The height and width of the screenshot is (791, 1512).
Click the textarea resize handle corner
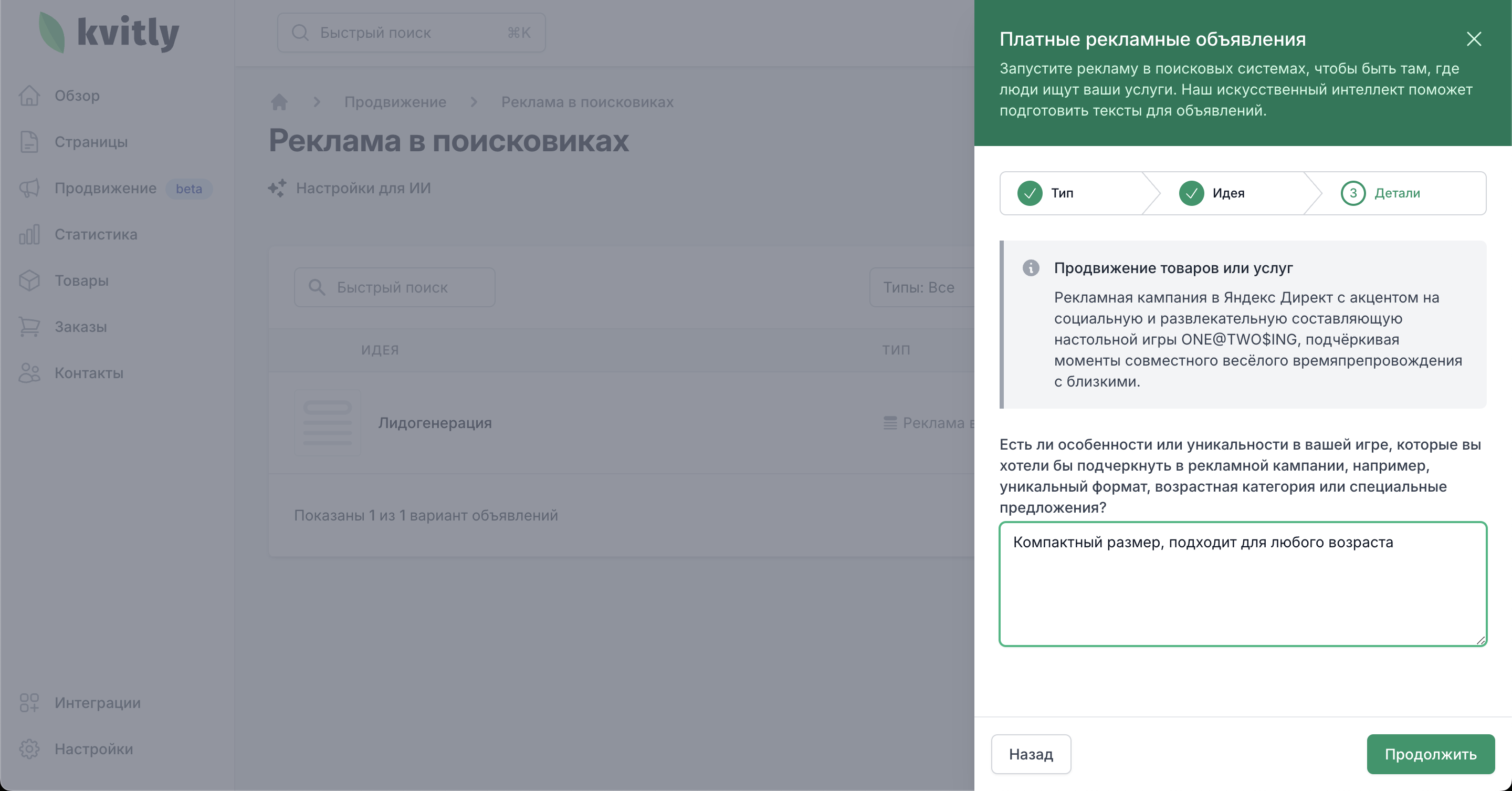tap(1480, 640)
